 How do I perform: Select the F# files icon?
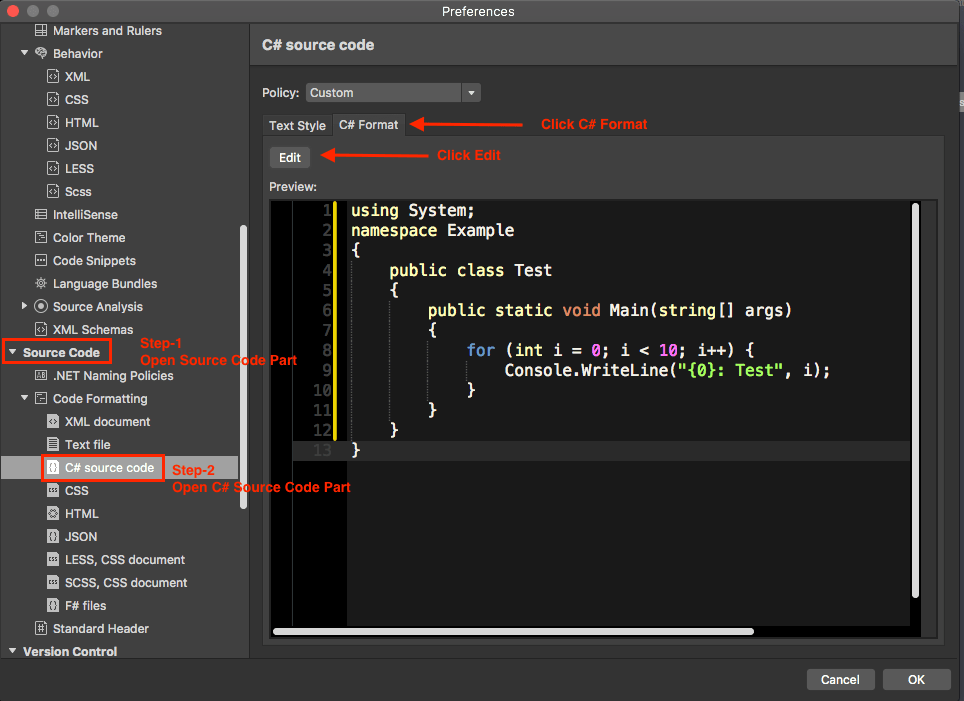53,605
